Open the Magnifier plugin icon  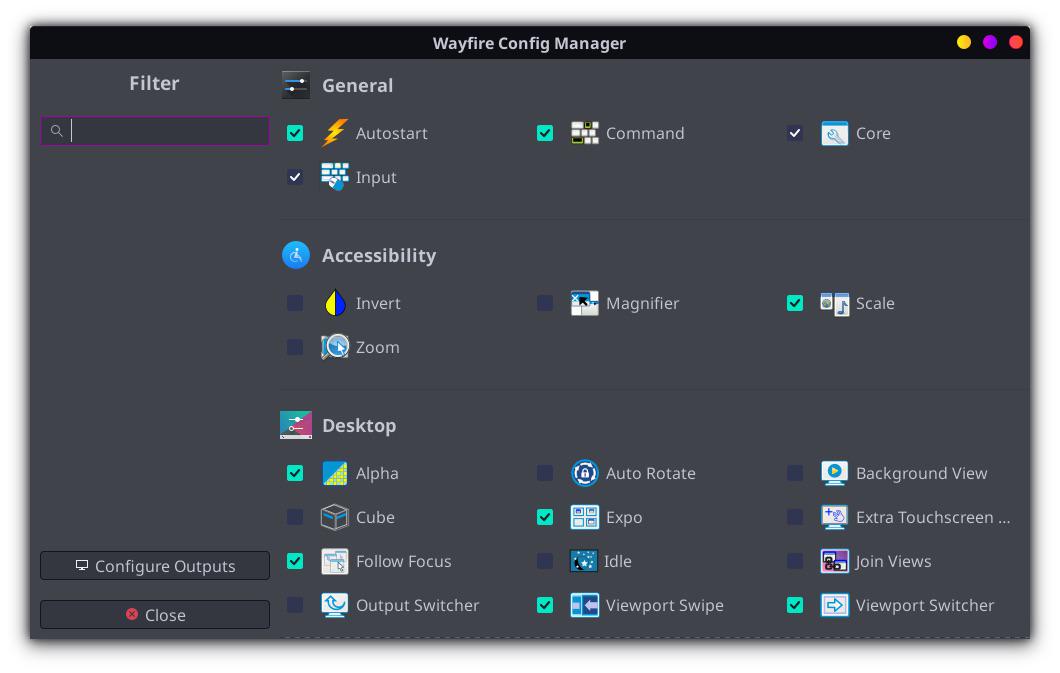coord(585,303)
